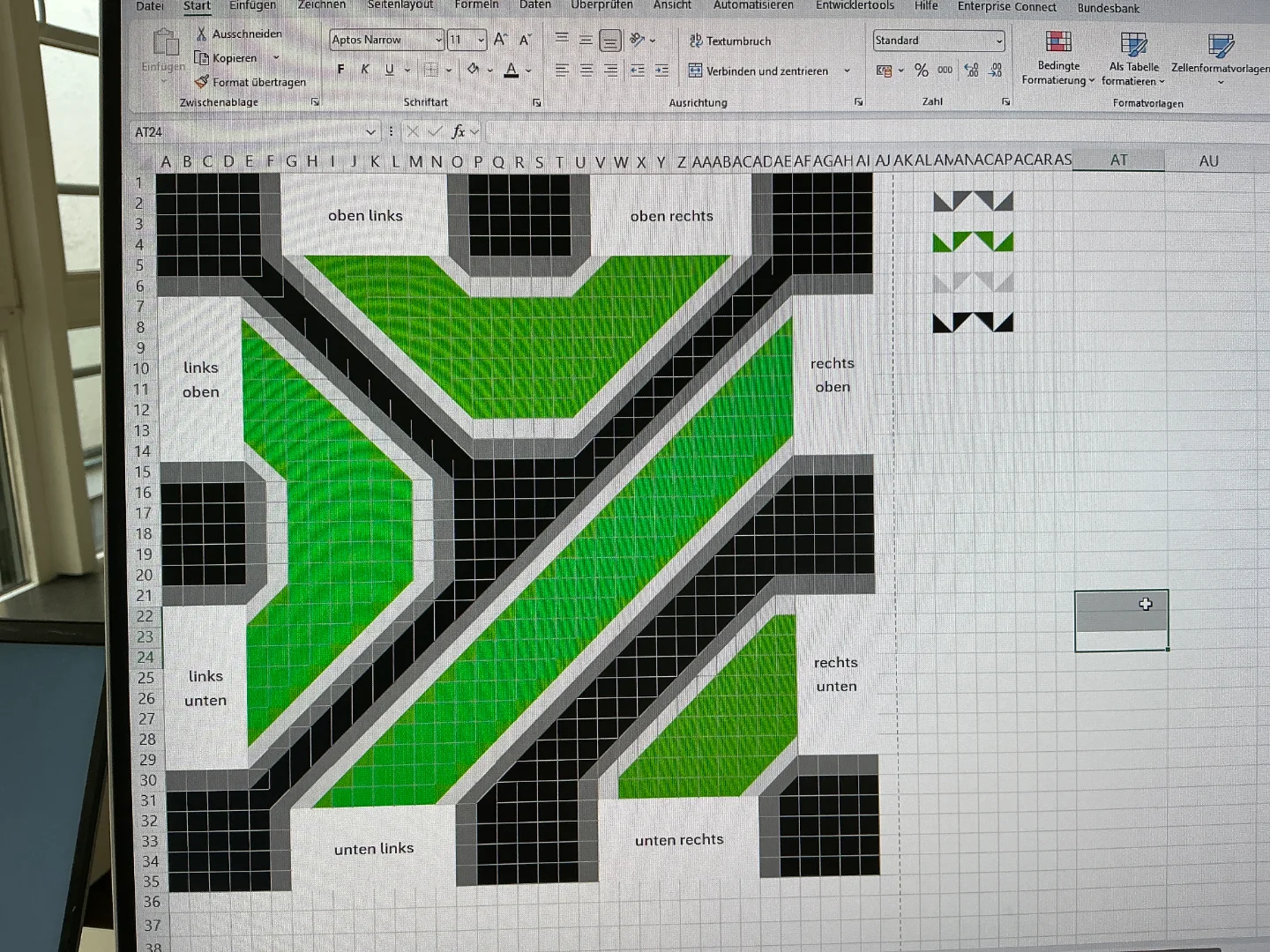Click the 'rechts oben' merged cell
Image resolution: width=1270 pixels, height=952 pixels.
click(x=833, y=375)
